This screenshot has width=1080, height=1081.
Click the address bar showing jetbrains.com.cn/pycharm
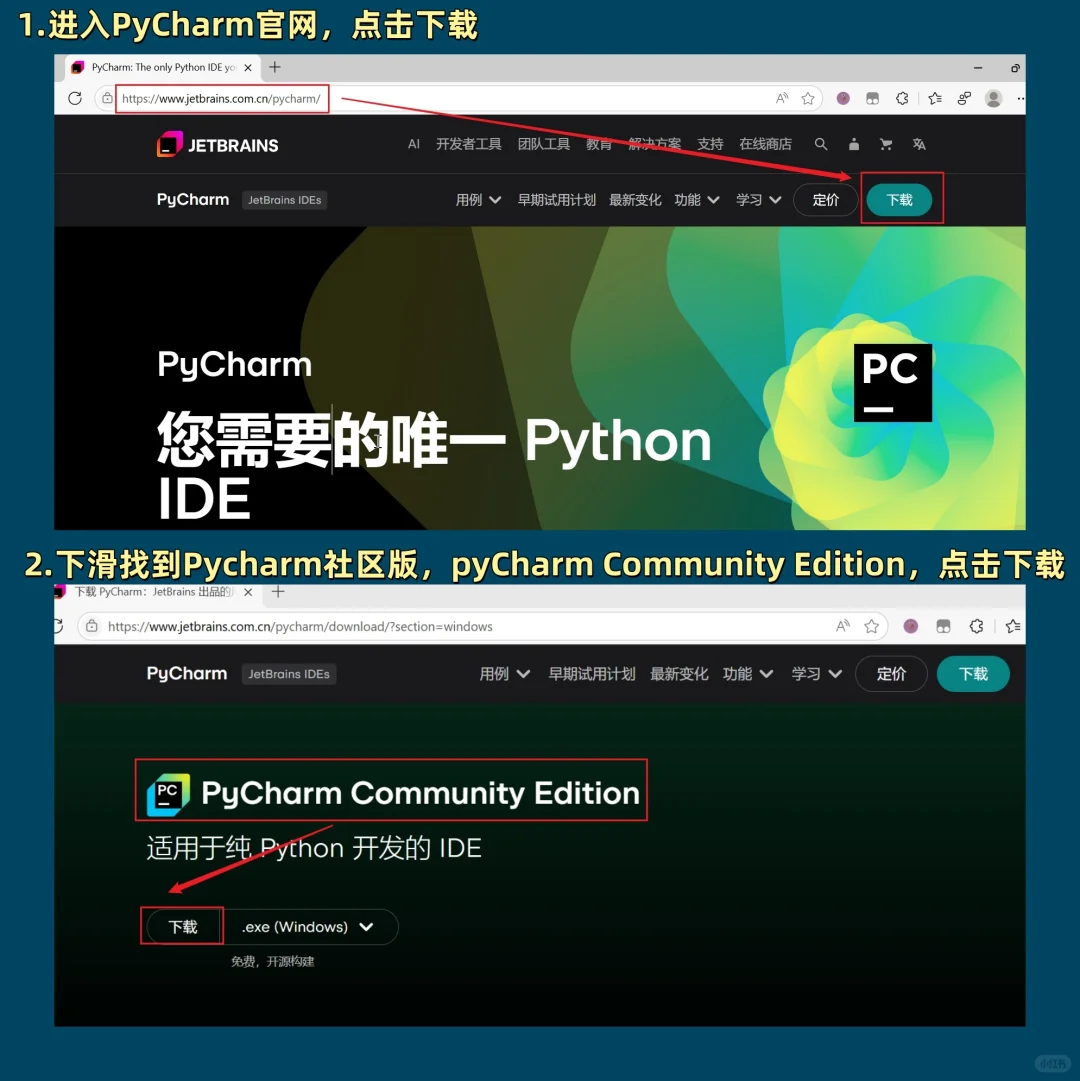click(222, 98)
